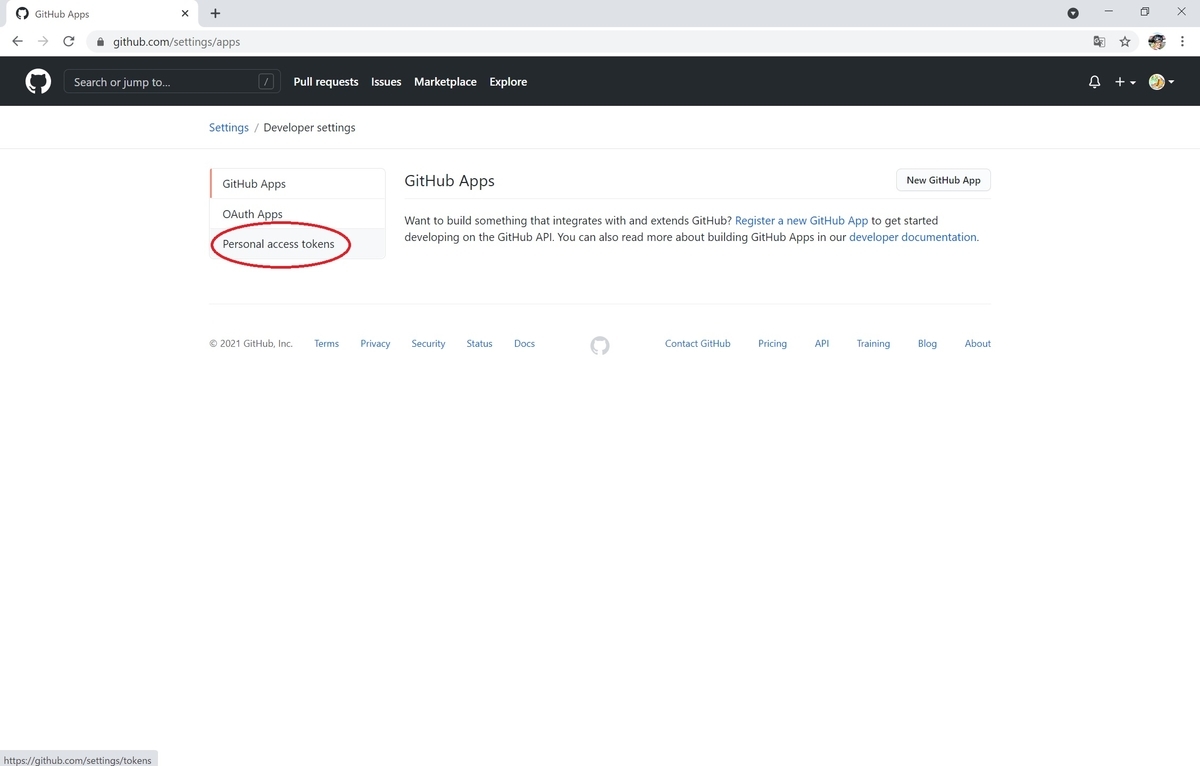Open the Chrome three-dot menu
The image size is (1200, 766).
point(1184,42)
